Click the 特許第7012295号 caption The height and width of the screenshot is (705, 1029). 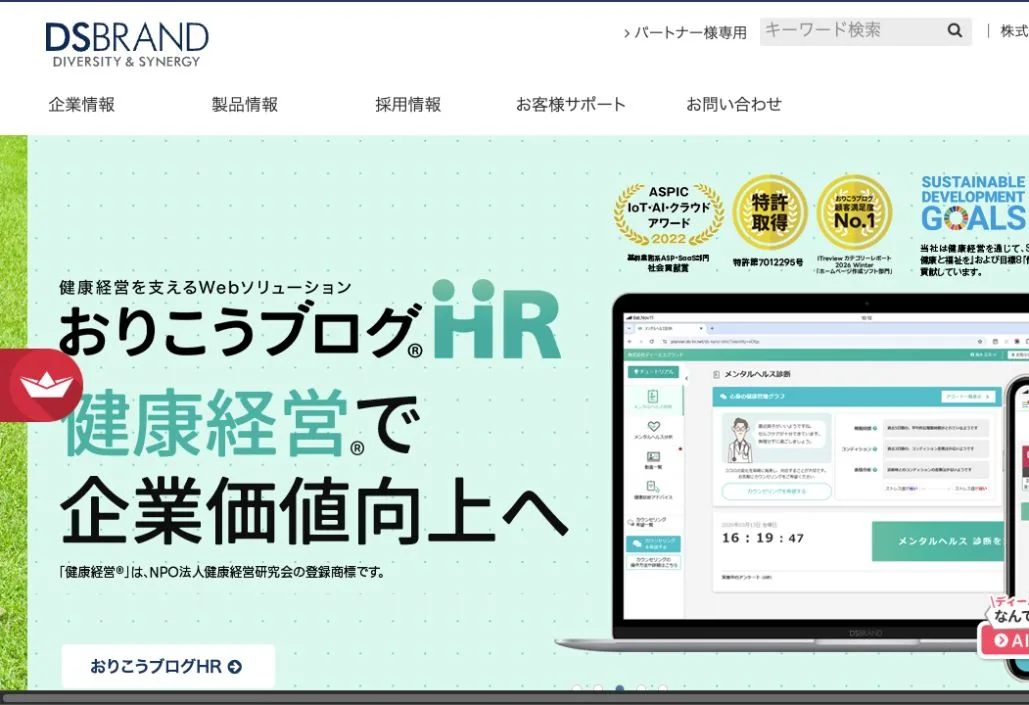(768, 263)
